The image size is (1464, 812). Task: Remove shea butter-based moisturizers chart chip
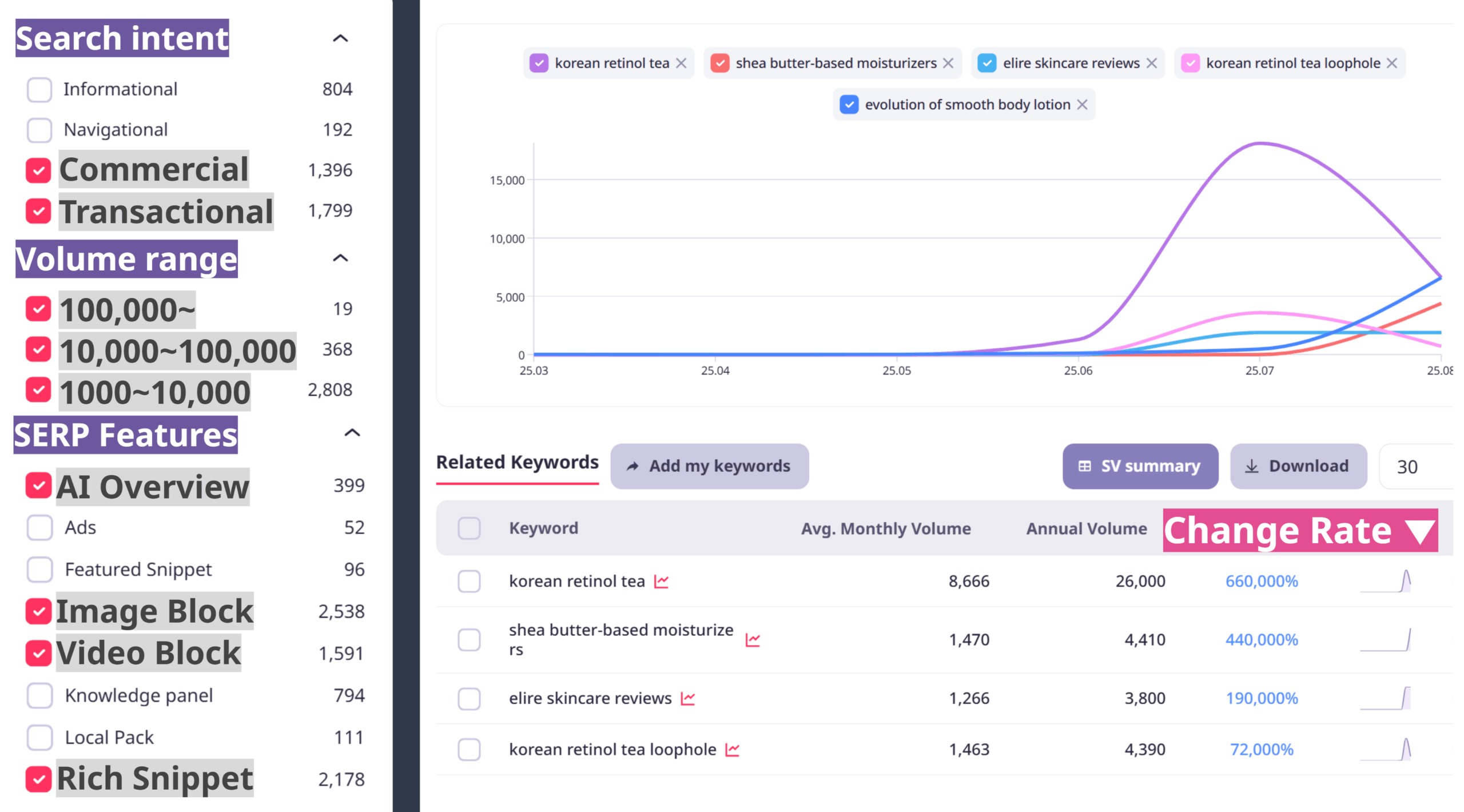coord(948,63)
